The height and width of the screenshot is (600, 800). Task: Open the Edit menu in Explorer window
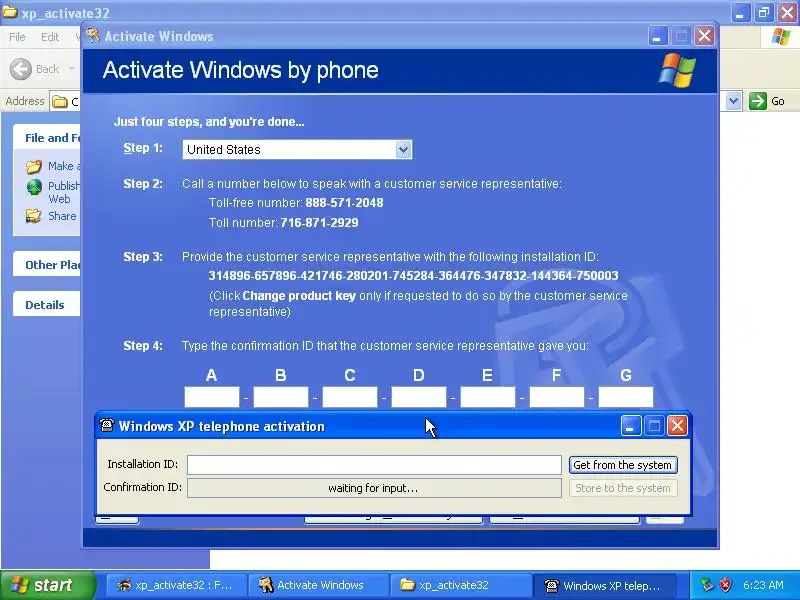(49, 37)
